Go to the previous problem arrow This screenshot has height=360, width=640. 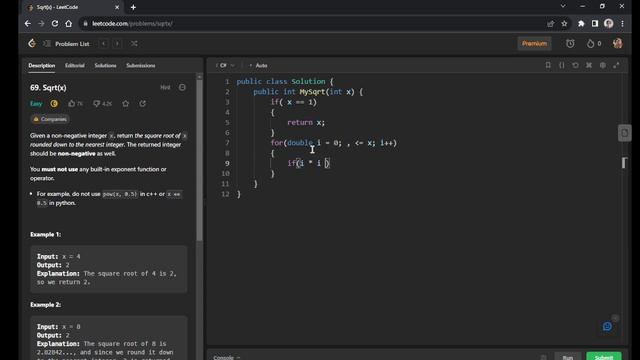pyautogui.click(x=104, y=43)
